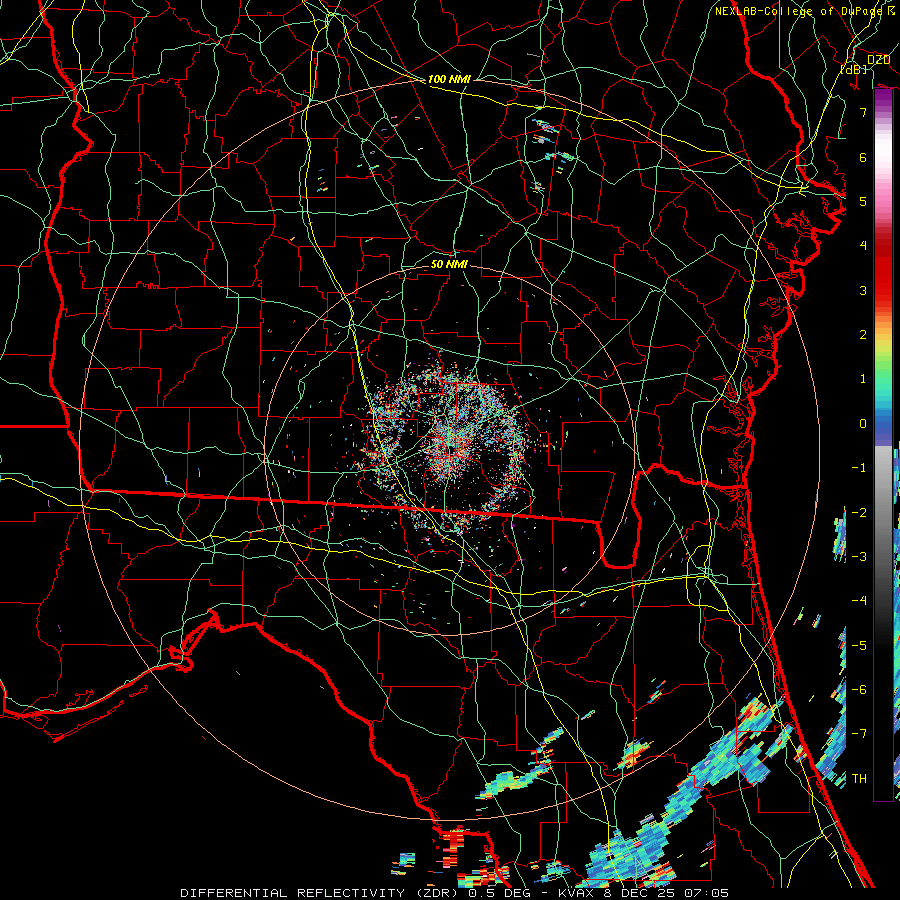Click the '-5' value on color scale
This screenshot has height=900, width=900.
[859, 646]
